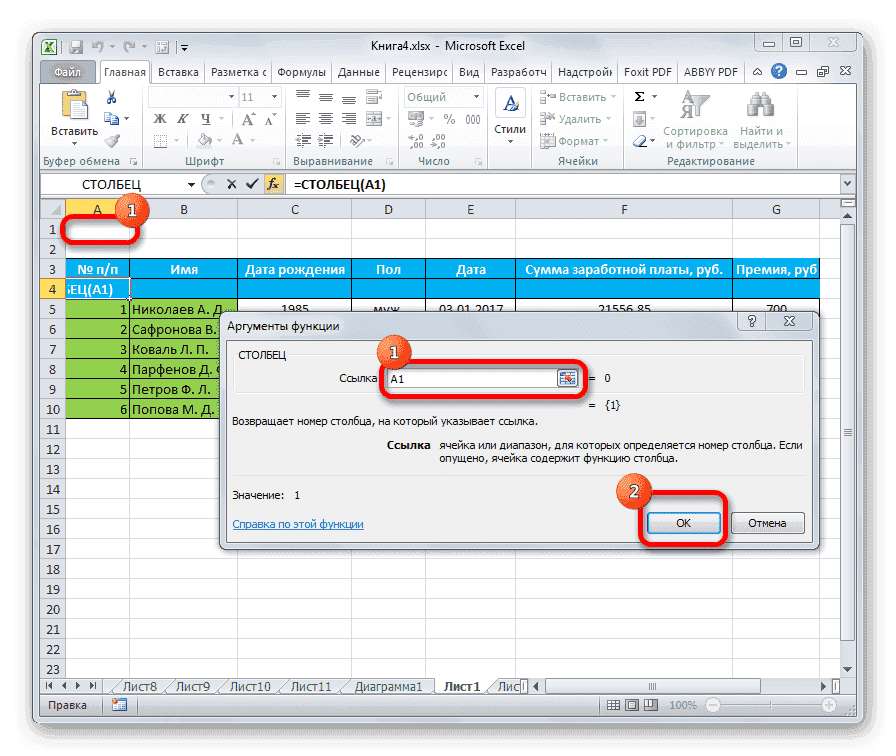
Task: Click inside the Ссылка input field
Action: (470, 378)
